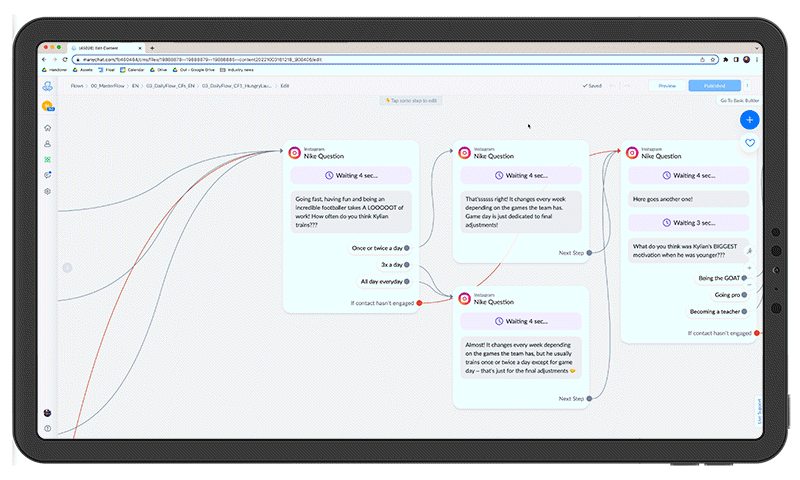
Task: Open the ManyChat logo home icon
Action: [47, 86]
